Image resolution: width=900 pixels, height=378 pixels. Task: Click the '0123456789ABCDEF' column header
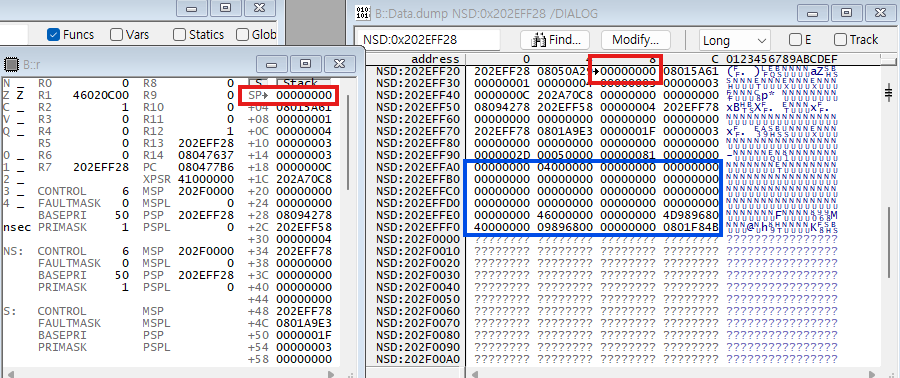click(782, 59)
